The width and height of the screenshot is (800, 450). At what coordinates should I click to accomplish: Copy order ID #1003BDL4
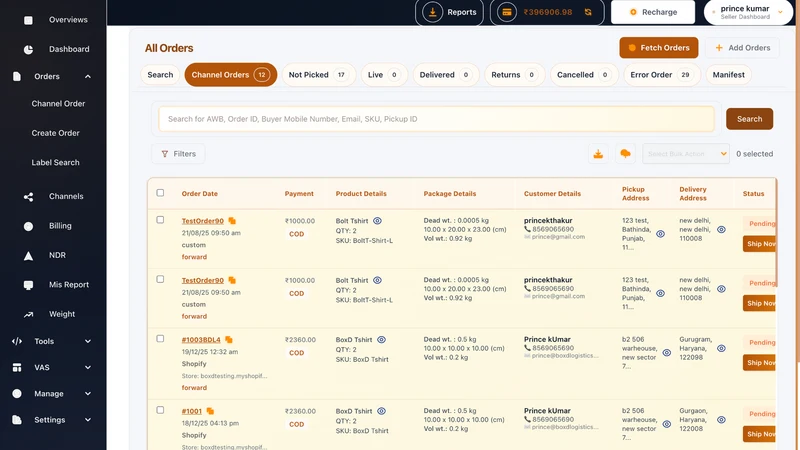click(x=229, y=339)
